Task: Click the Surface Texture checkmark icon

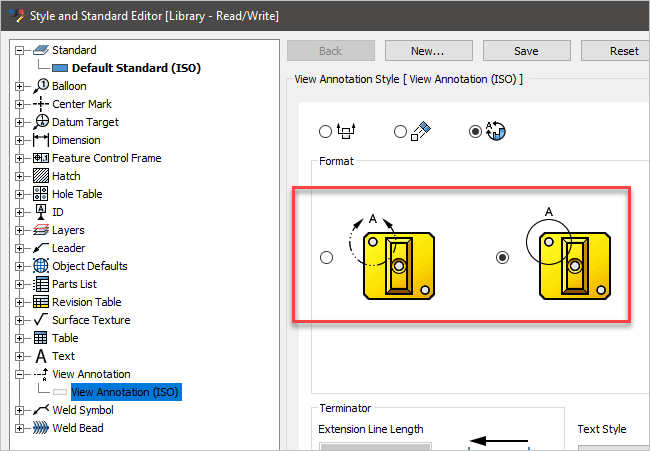Action: click(41, 320)
